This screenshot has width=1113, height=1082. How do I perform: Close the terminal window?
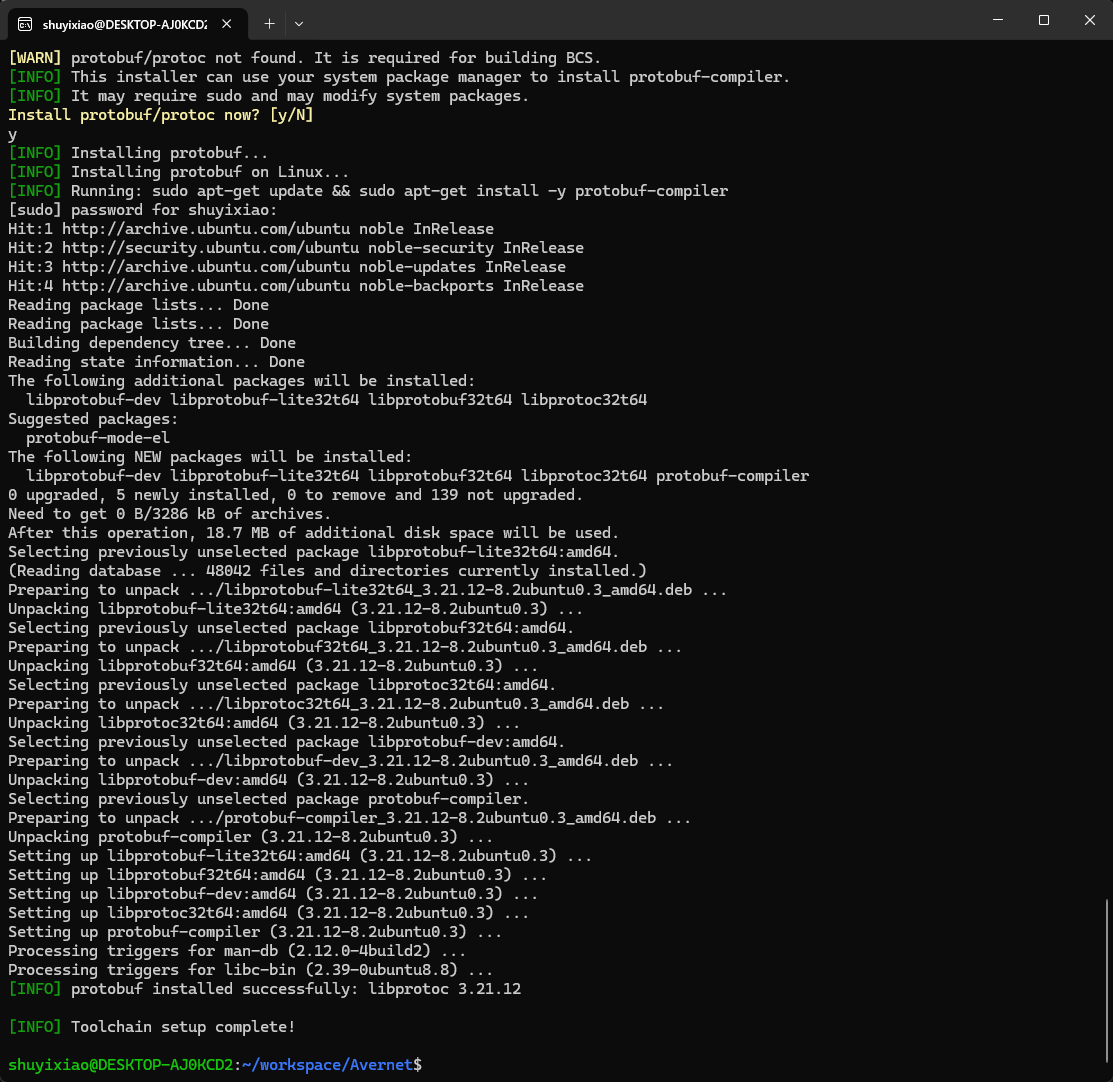1090,20
